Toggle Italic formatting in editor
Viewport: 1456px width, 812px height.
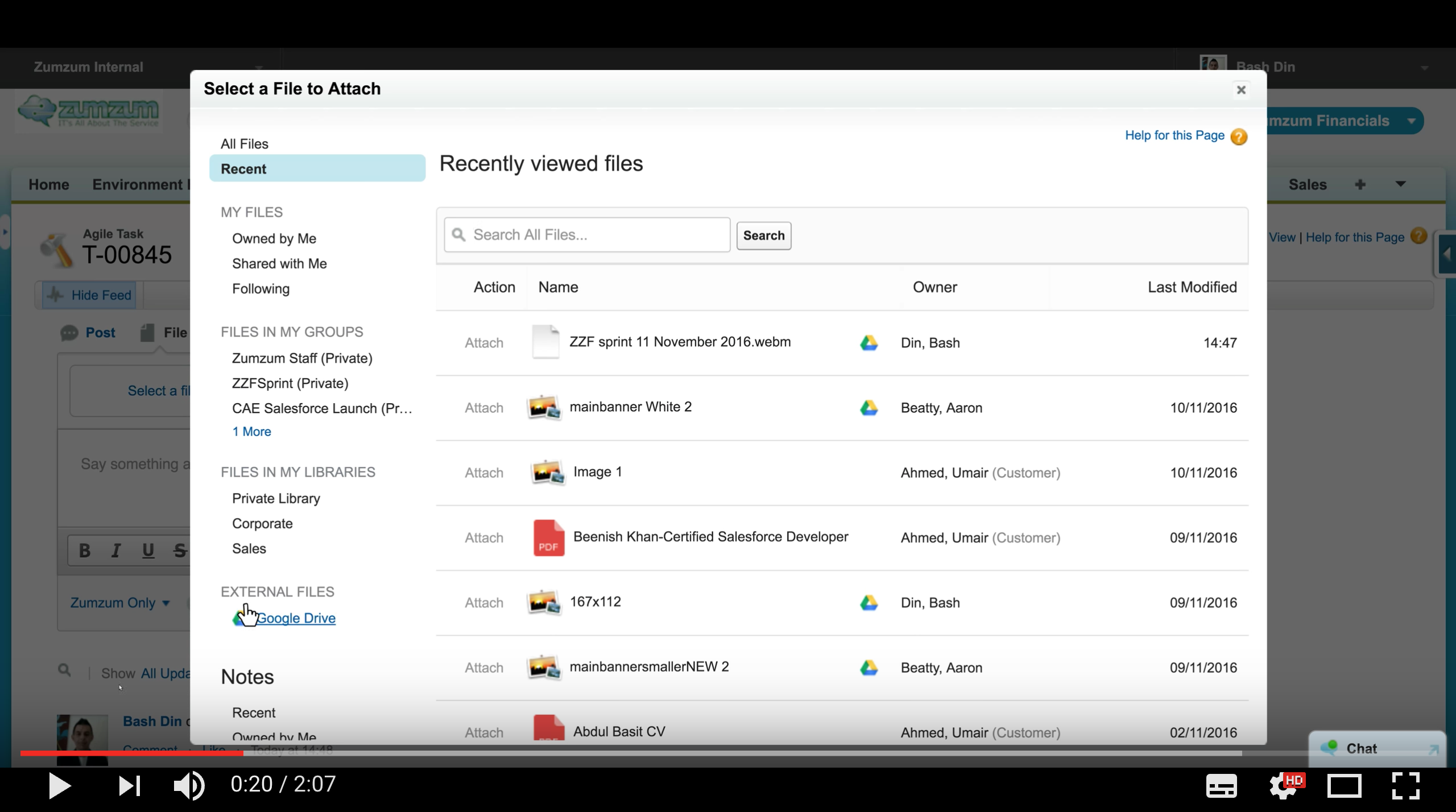tap(116, 550)
